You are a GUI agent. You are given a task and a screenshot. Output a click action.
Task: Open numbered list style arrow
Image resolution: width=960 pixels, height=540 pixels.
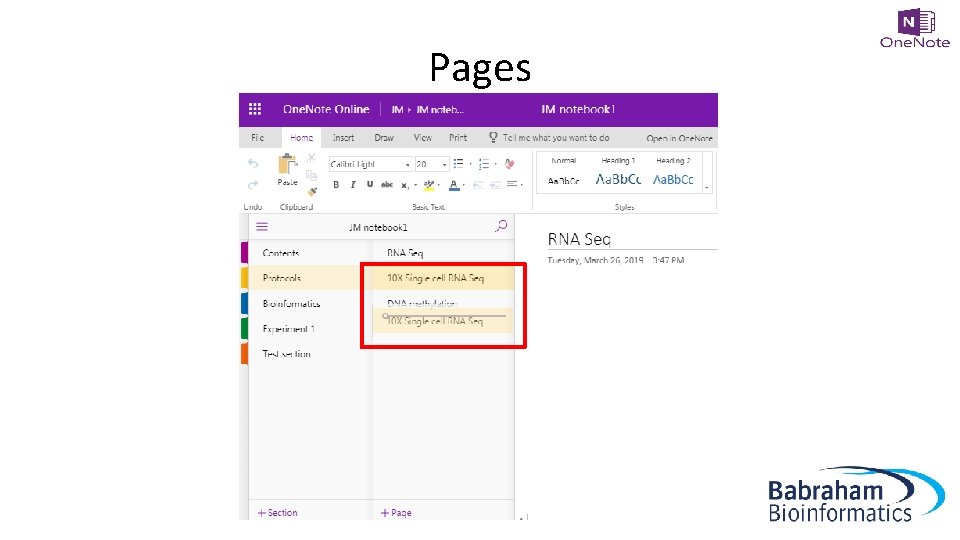point(495,164)
